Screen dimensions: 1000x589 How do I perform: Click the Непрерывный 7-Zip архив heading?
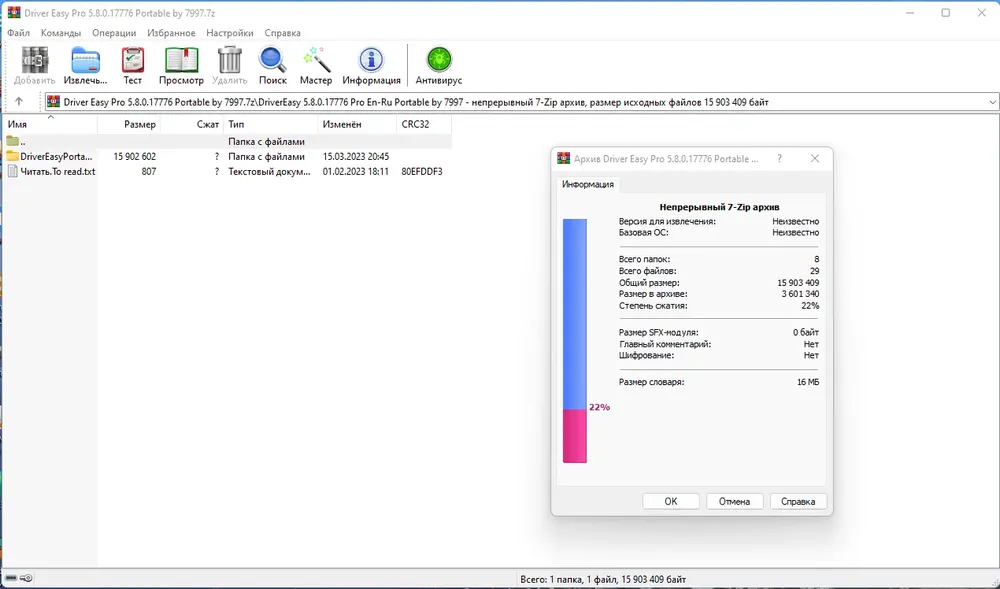click(719, 207)
